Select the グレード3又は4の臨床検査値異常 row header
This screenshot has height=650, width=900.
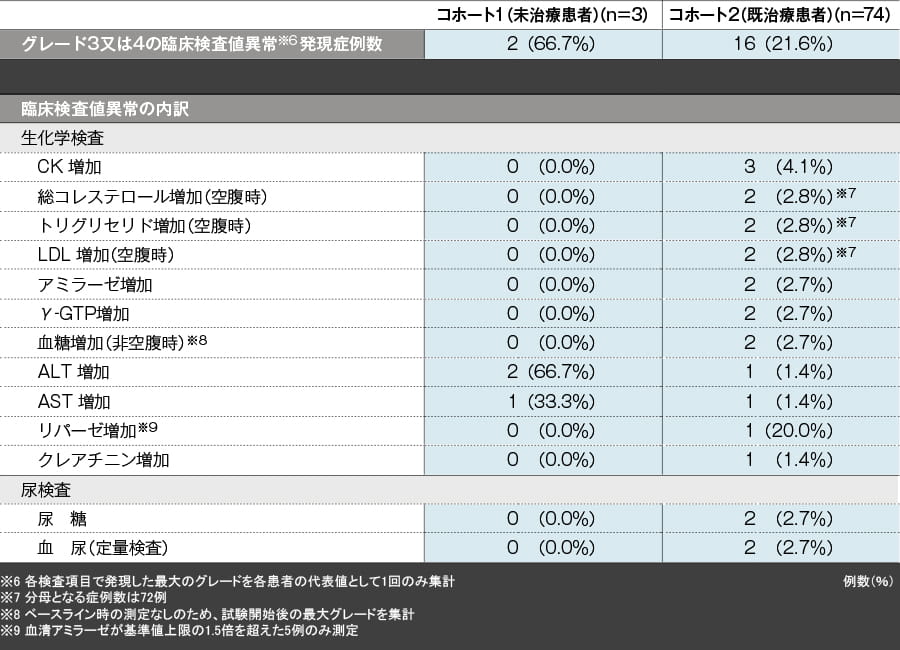coord(202,44)
